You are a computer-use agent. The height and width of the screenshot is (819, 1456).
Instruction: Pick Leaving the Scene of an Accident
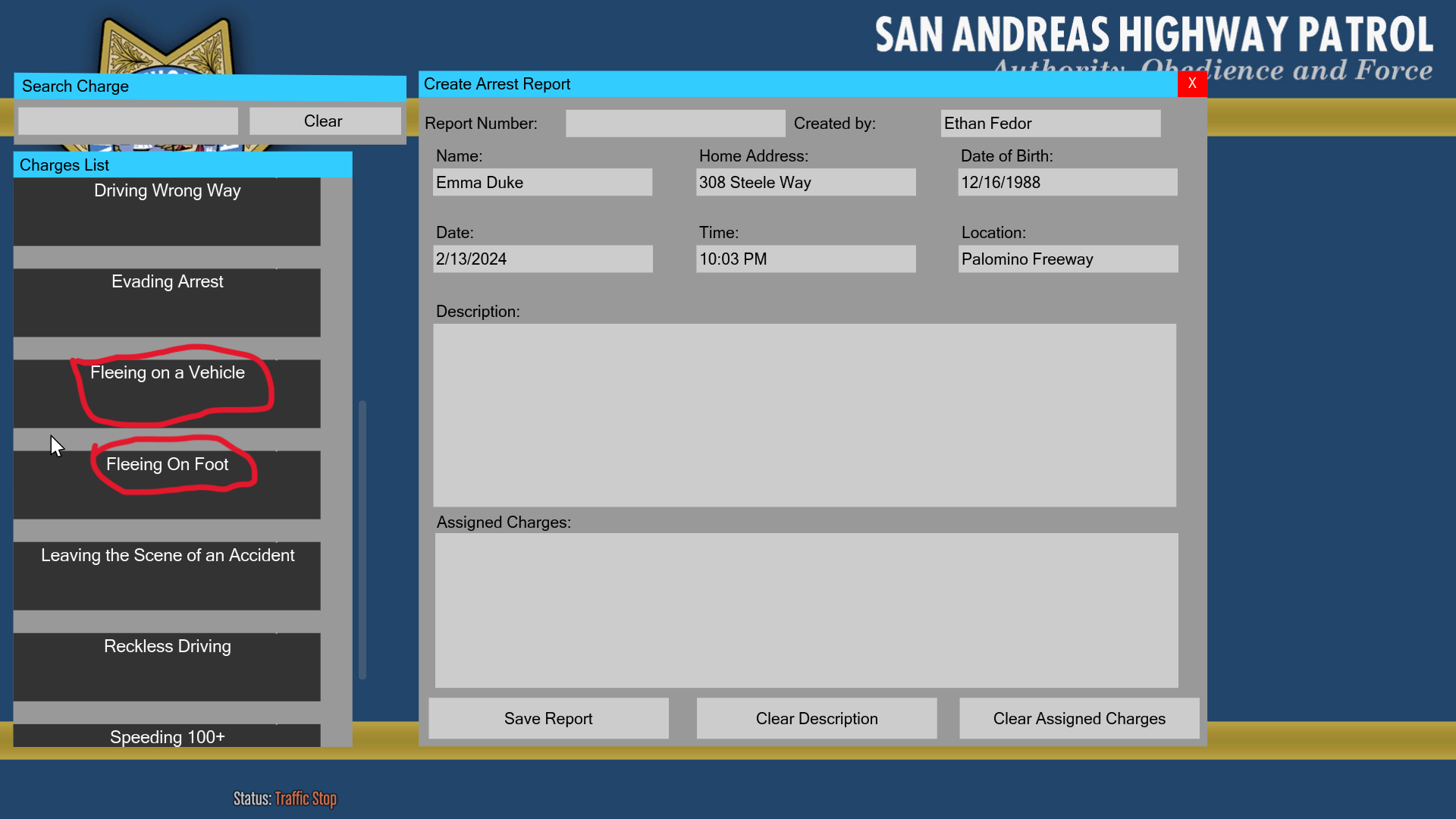pyautogui.click(x=167, y=575)
